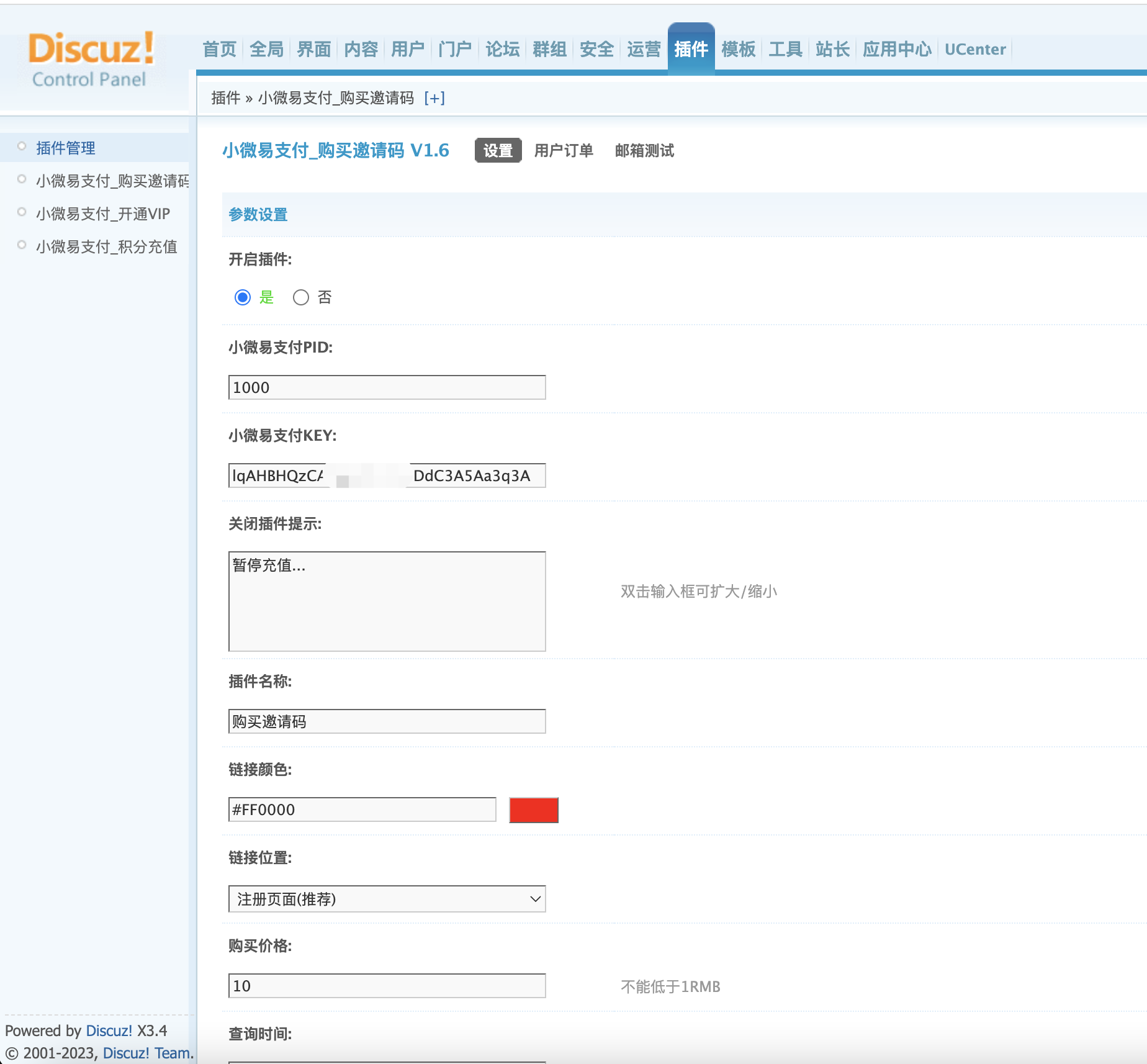
Task: Select the 论坛 navigation tab
Action: 503,49
